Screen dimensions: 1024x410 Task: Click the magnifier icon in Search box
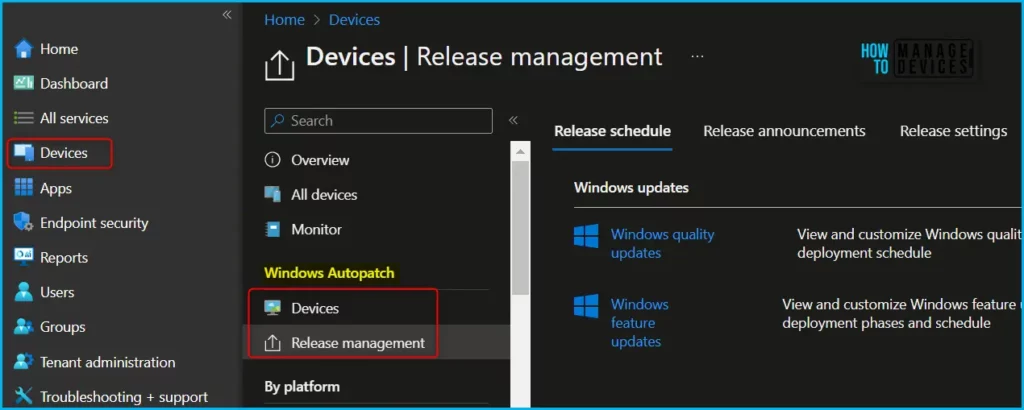(278, 121)
